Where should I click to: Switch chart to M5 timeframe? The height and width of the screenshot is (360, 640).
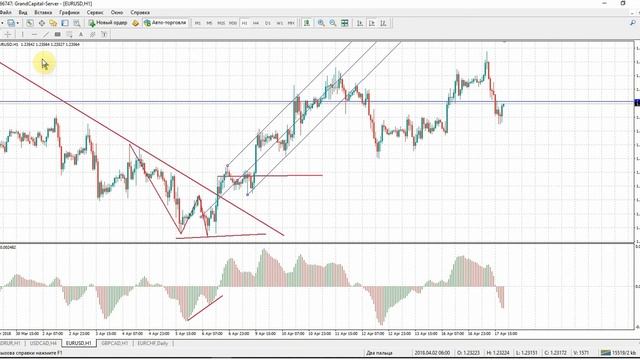click(209, 23)
